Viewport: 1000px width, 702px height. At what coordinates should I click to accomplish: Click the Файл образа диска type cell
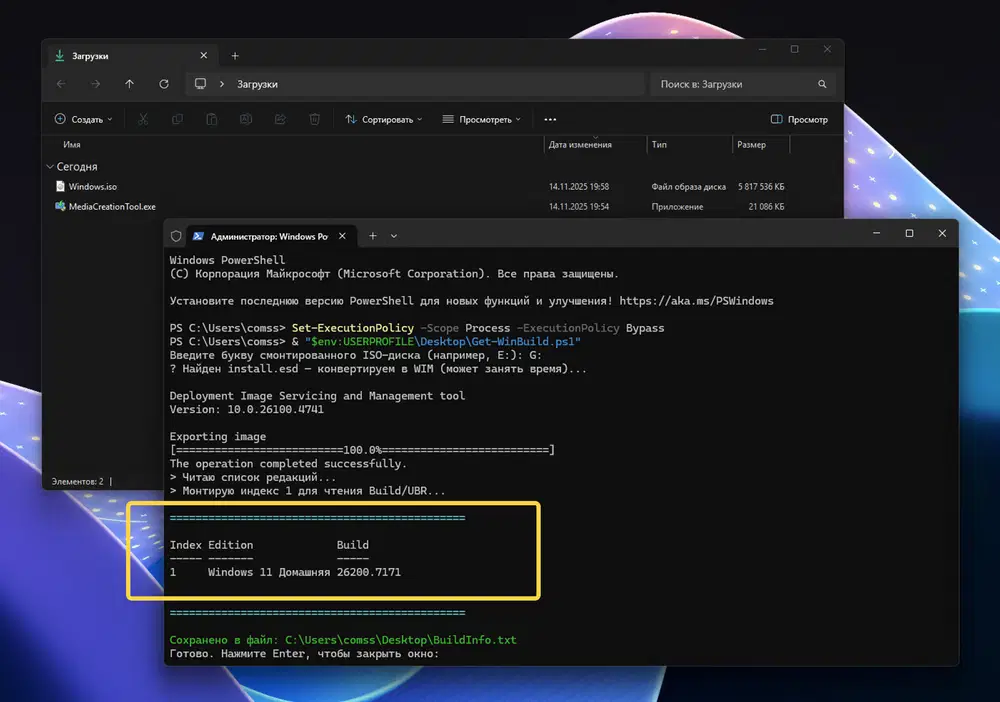click(x=688, y=187)
